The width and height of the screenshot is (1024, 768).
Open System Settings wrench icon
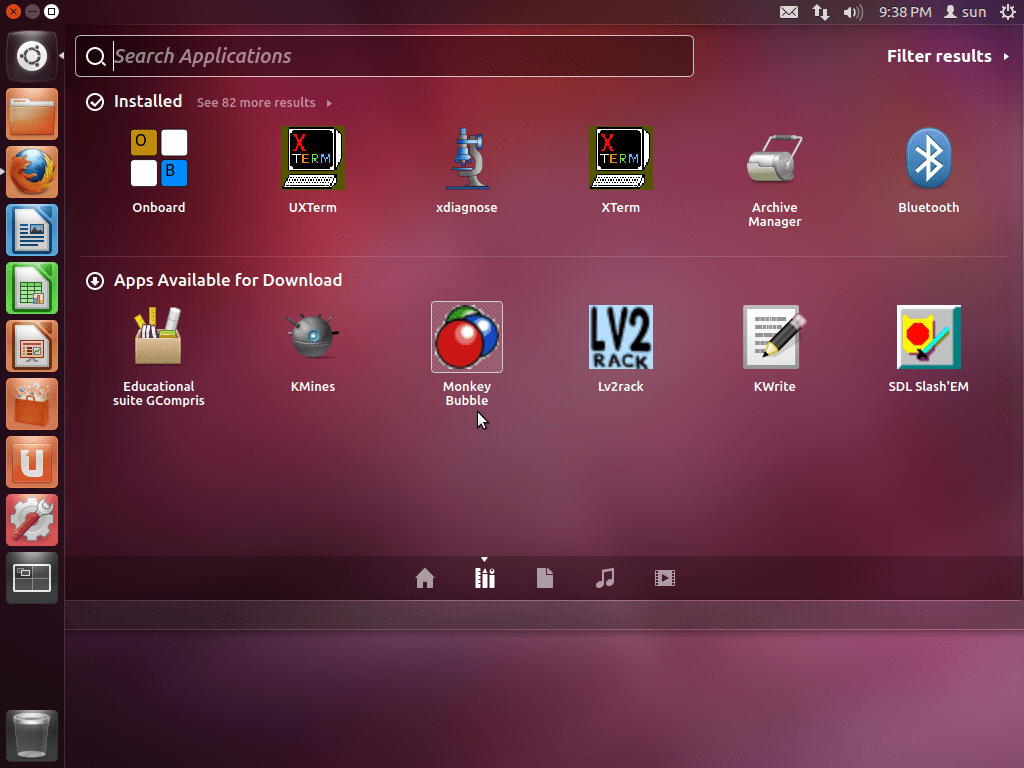pos(32,520)
